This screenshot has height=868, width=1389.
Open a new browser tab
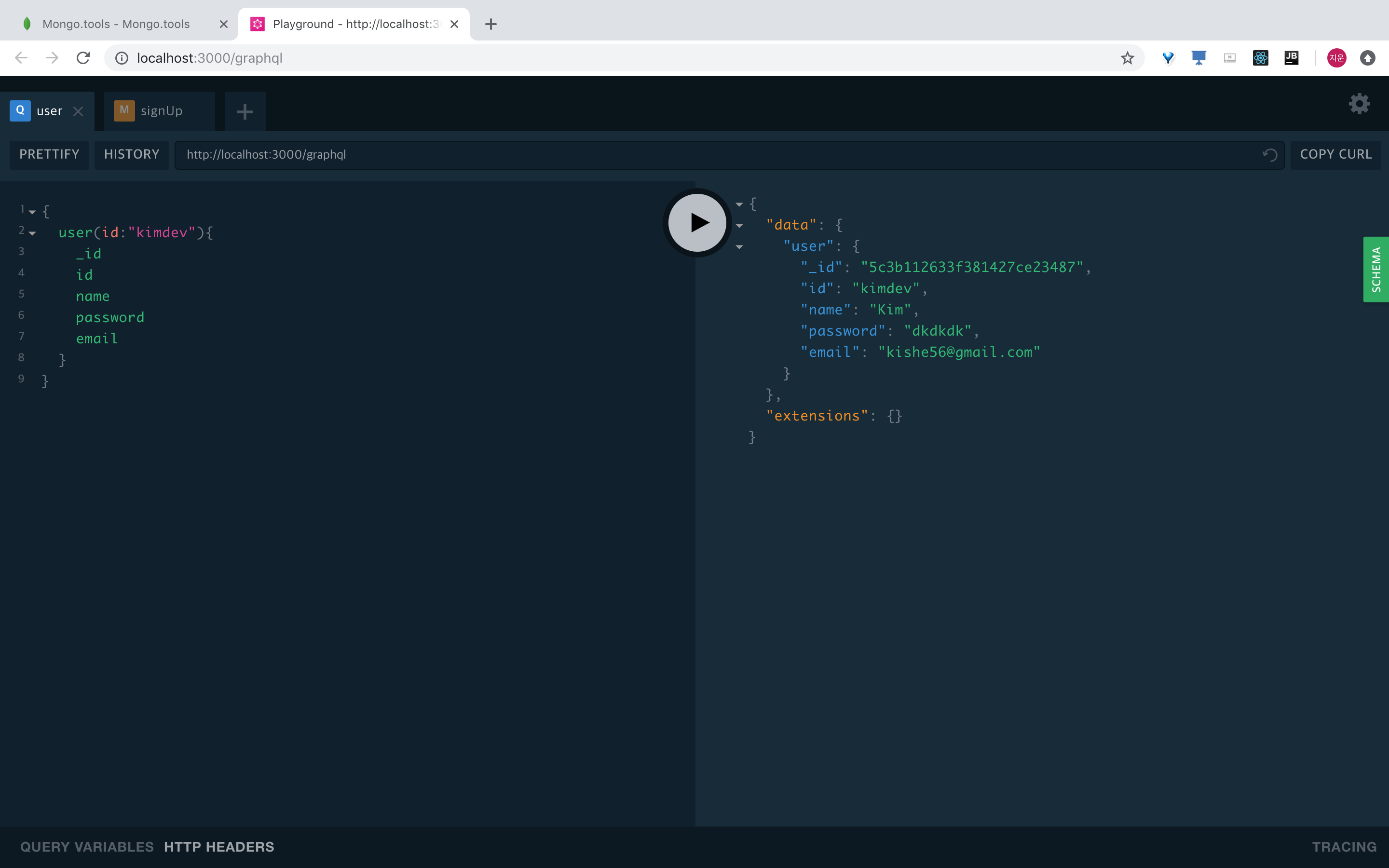pos(491,24)
